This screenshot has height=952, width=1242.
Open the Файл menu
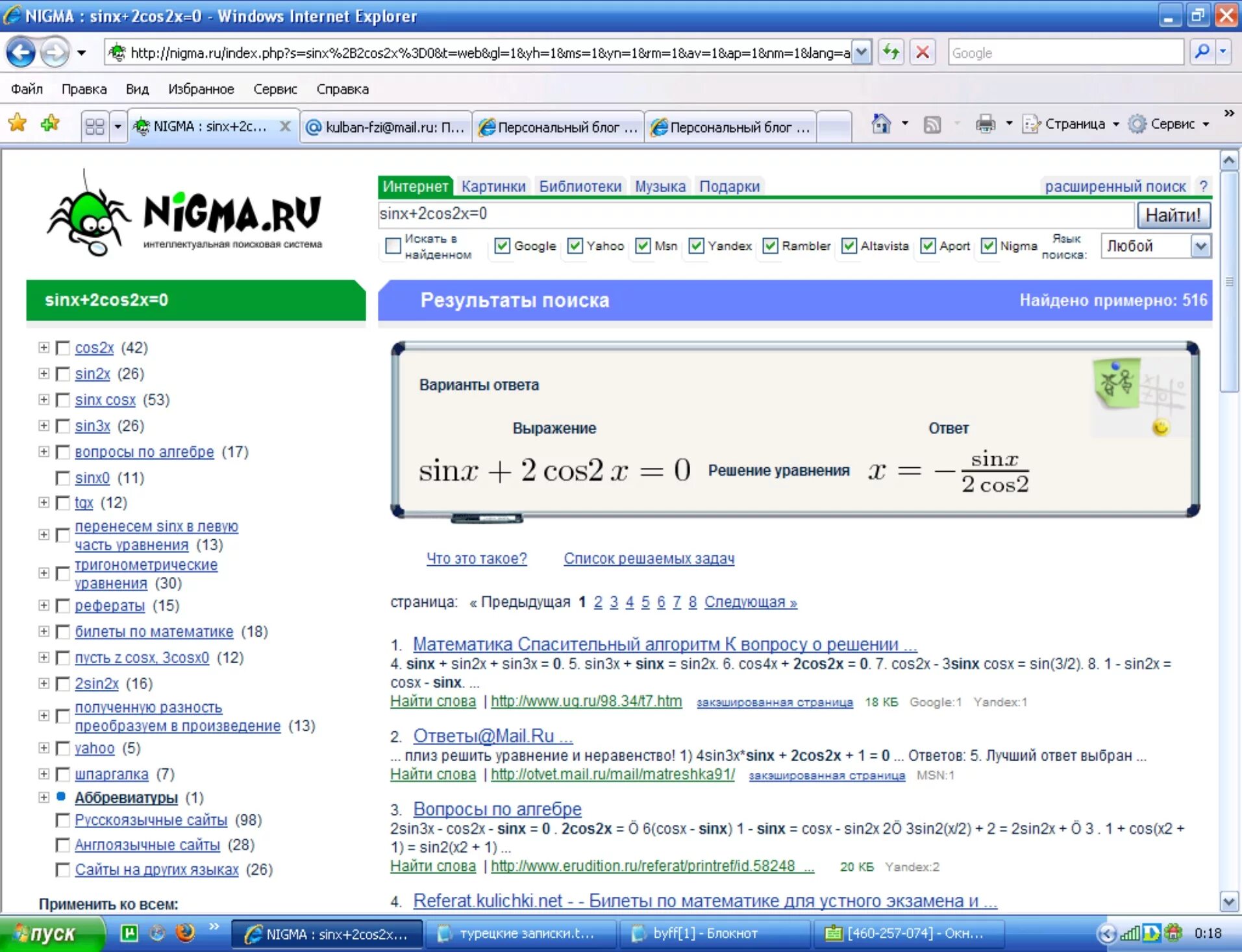pos(27,89)
